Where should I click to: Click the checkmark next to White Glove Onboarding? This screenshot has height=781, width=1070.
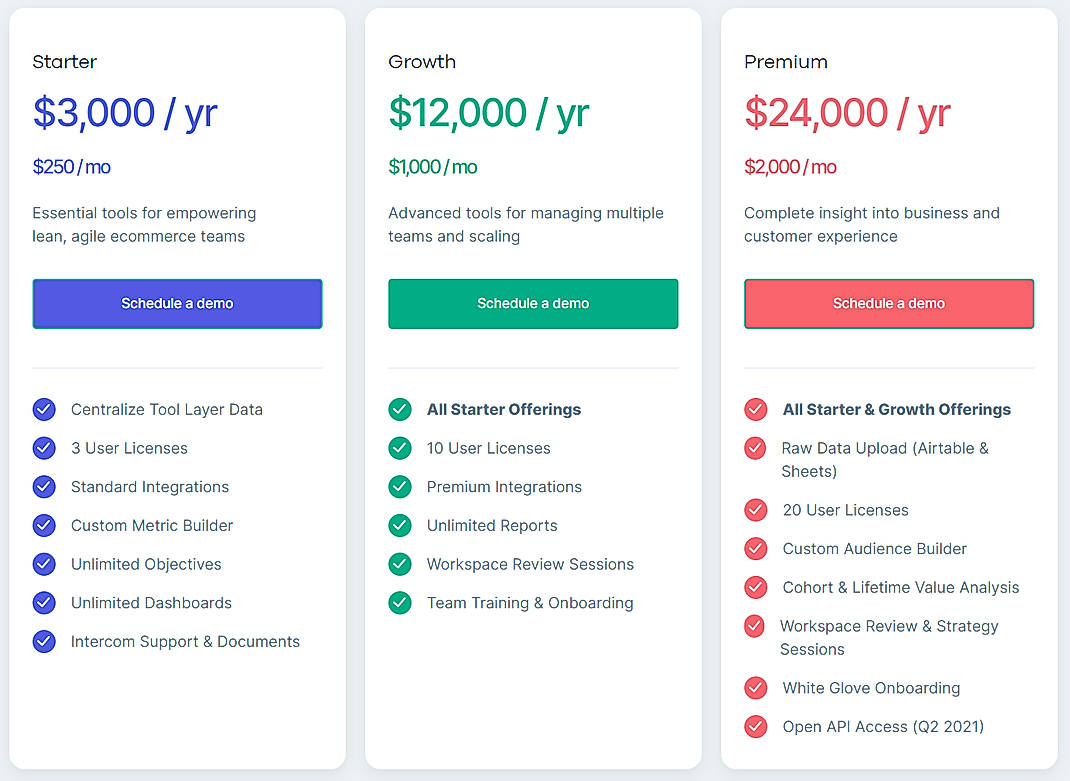755,688
